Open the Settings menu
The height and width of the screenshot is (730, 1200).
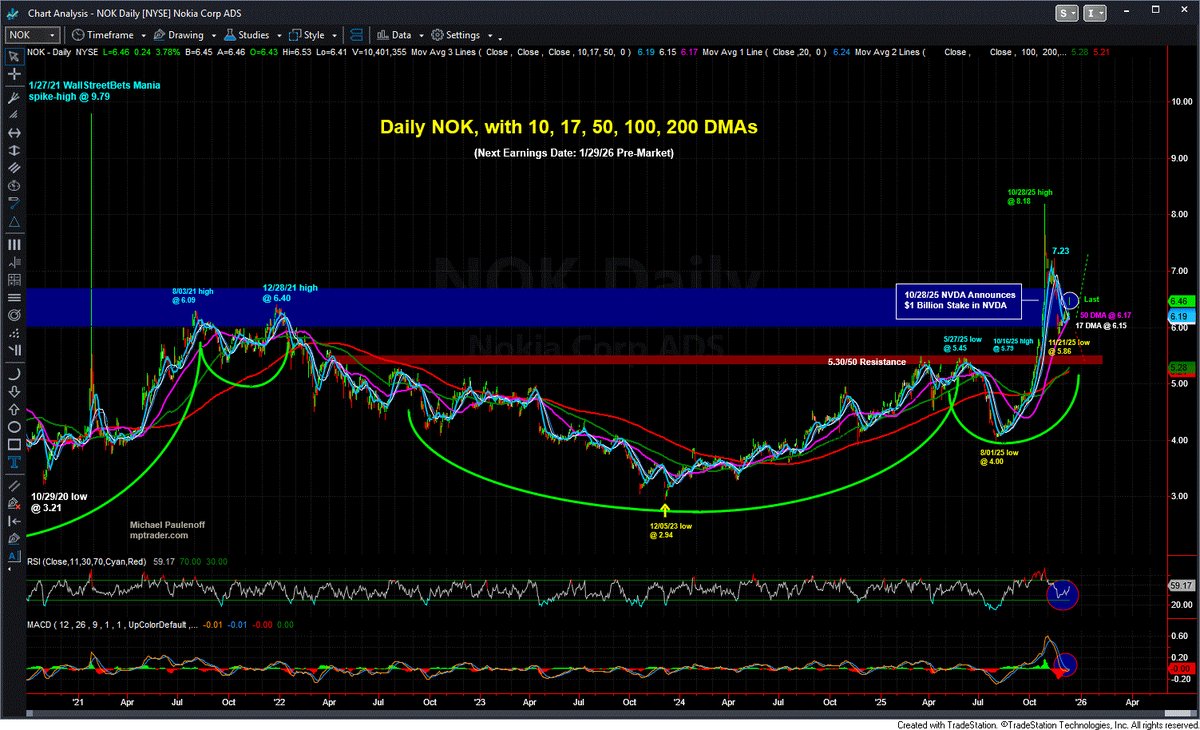tap(463, 33)
